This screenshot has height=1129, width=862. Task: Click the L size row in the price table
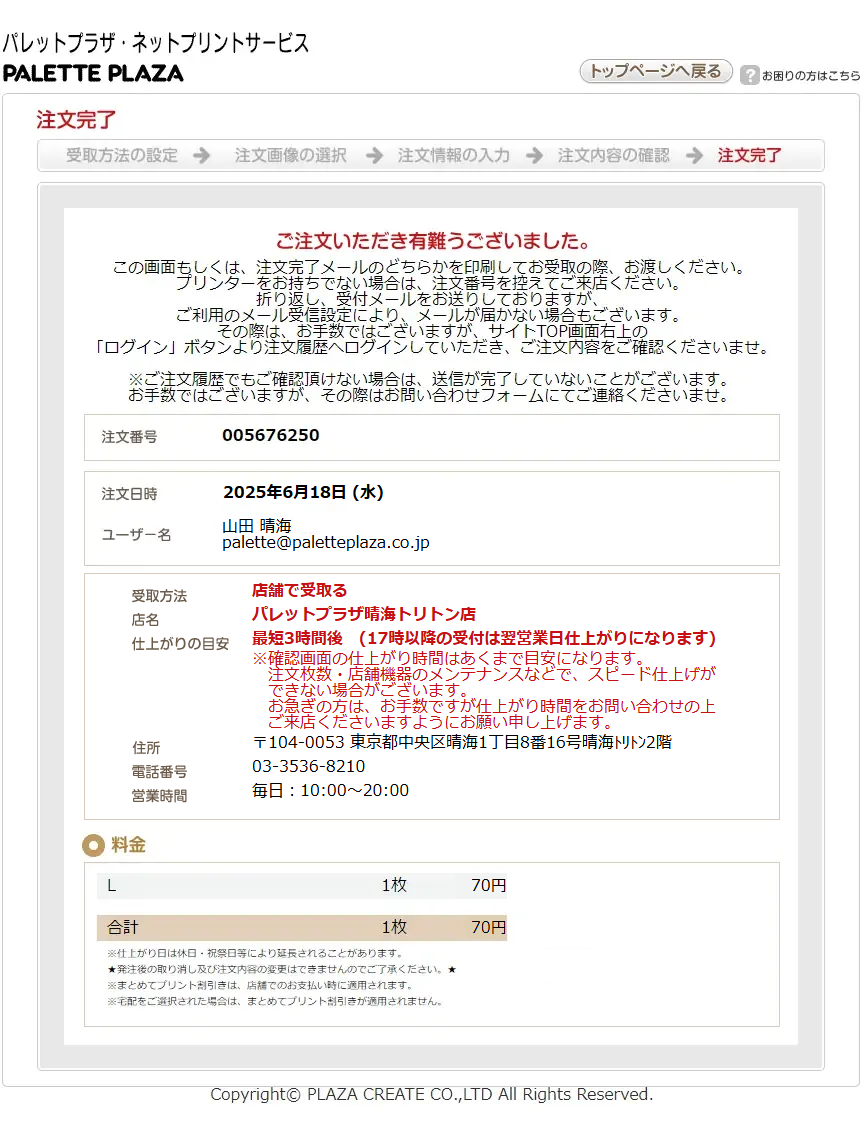(x=302, y=886)
